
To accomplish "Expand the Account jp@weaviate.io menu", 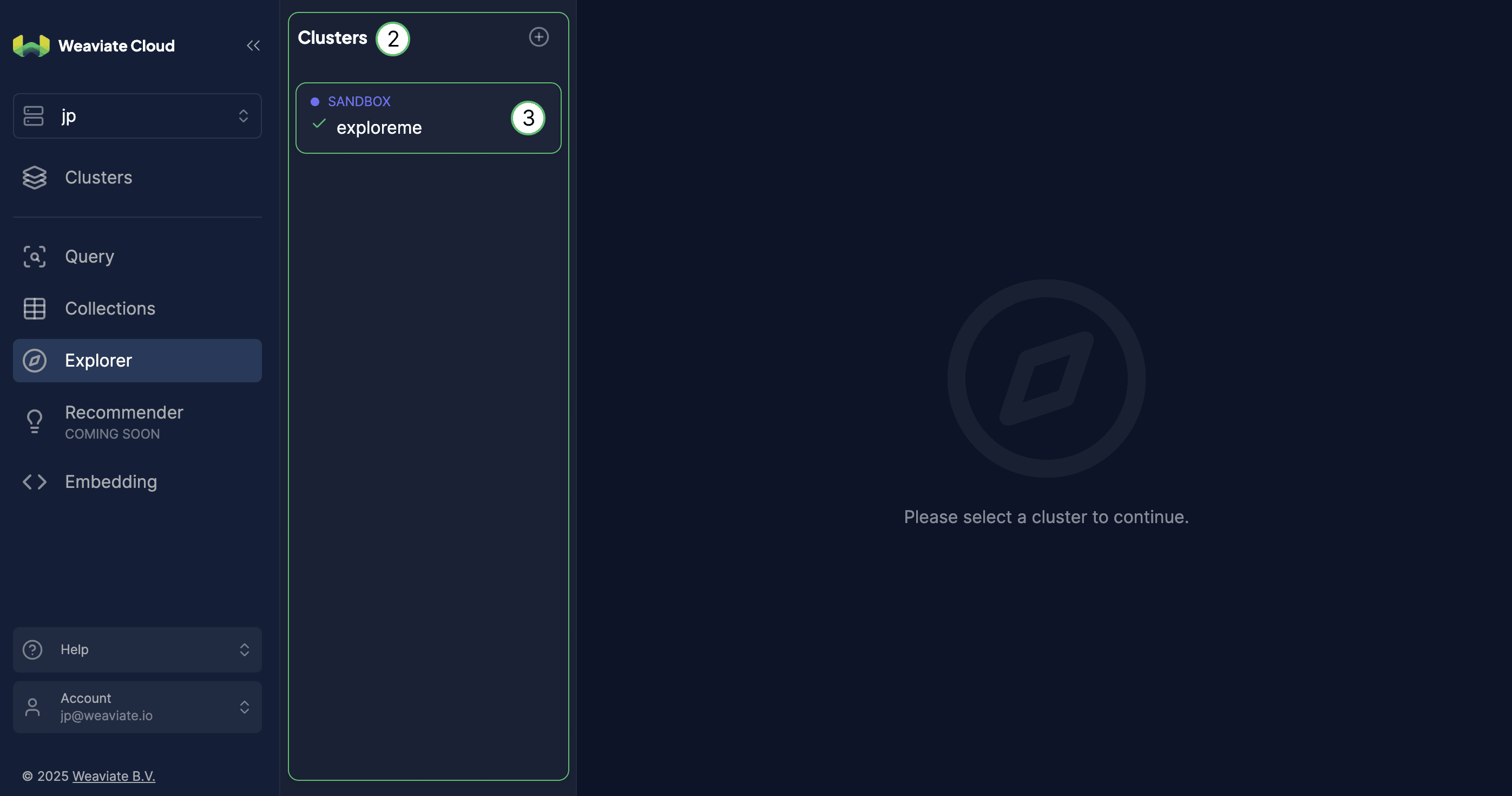I will pyautogui.click(x=137, y=707).
